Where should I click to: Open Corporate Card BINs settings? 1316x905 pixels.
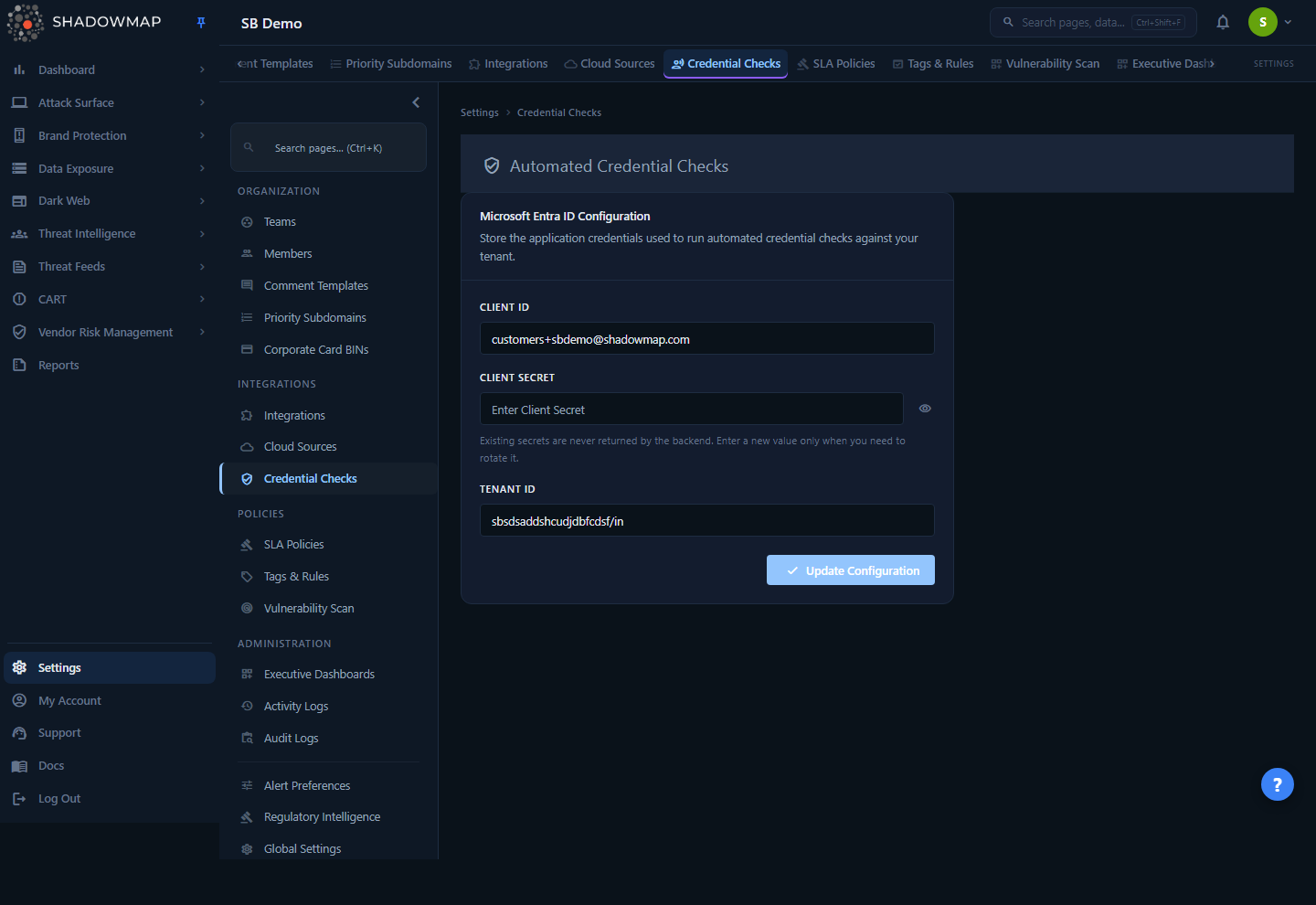pos(316,350)
